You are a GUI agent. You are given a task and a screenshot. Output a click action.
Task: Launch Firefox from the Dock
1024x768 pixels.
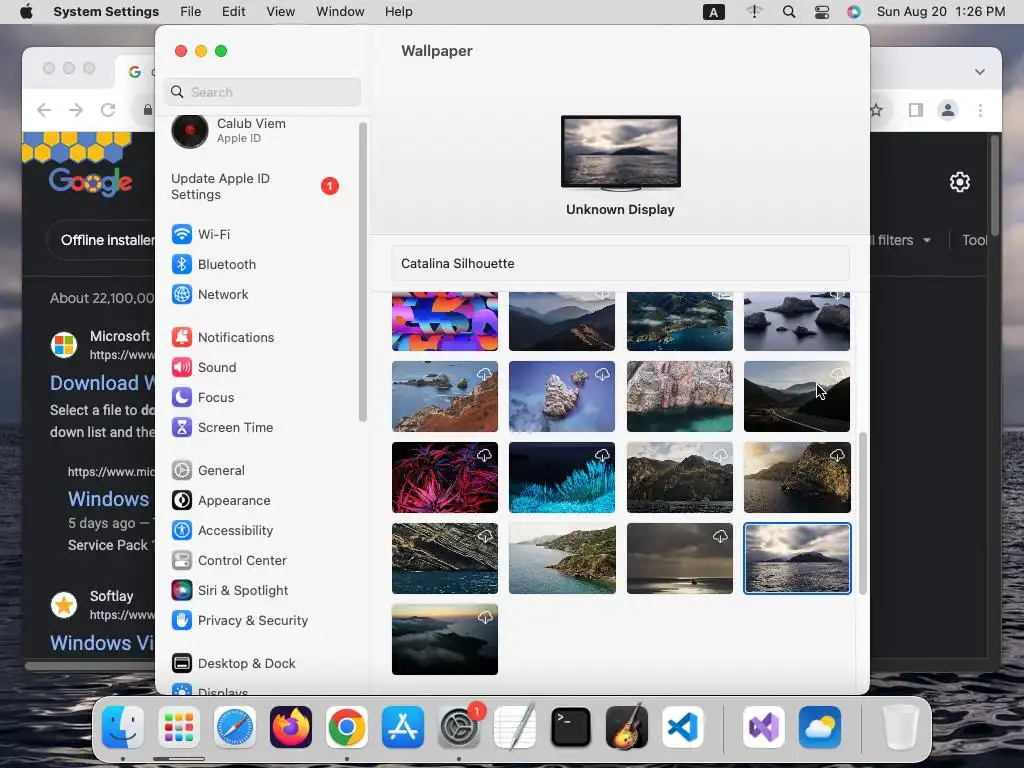pyautogui.click(x=291, y=727)
